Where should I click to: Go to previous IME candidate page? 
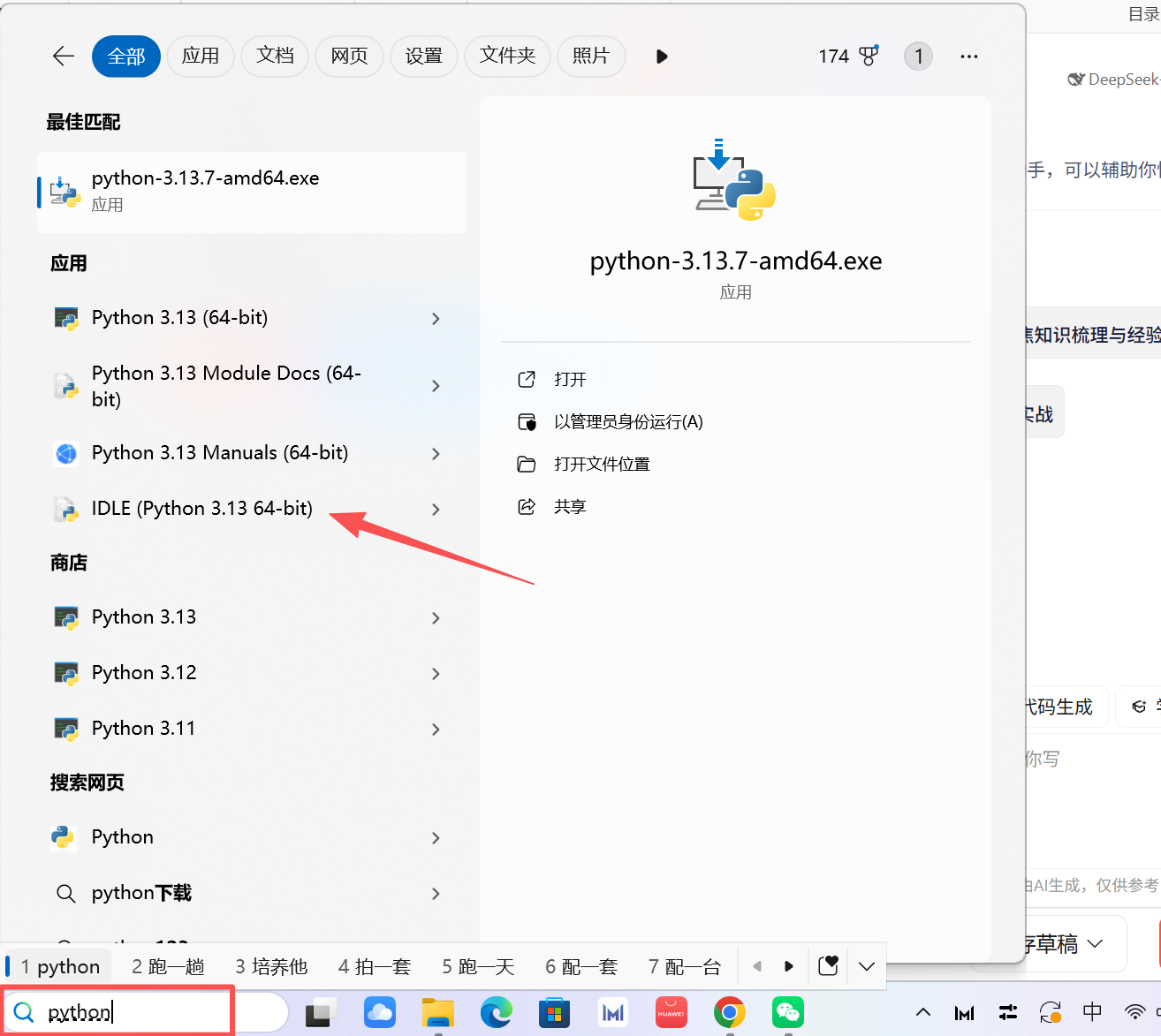[757, 966]
